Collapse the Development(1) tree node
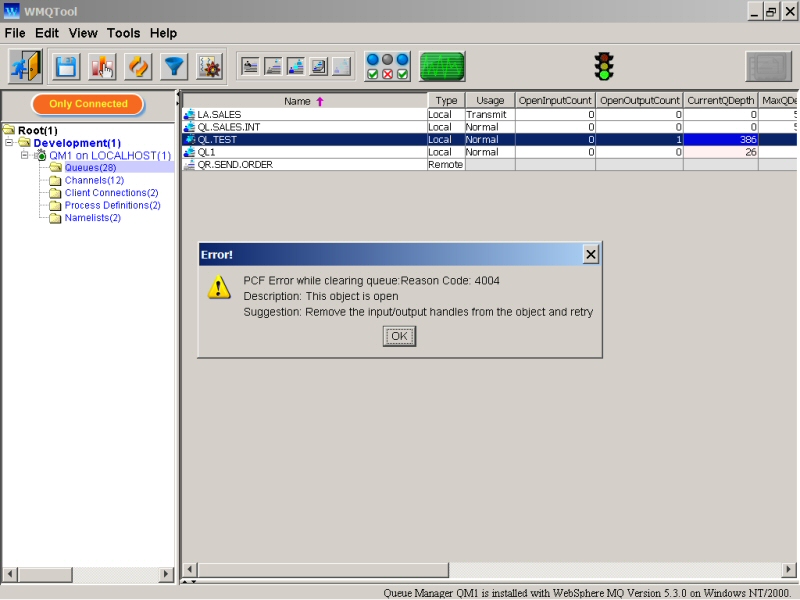Viewport: 800px width, 600px height. pyautogui.click(x=9, y=143)
